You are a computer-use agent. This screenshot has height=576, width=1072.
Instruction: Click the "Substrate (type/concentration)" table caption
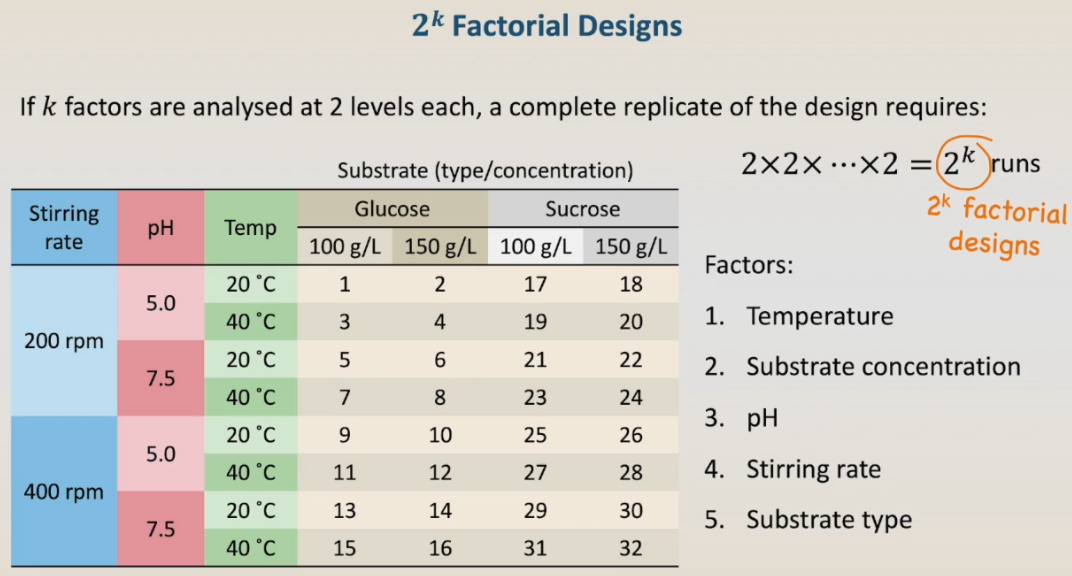click(485, 171)
